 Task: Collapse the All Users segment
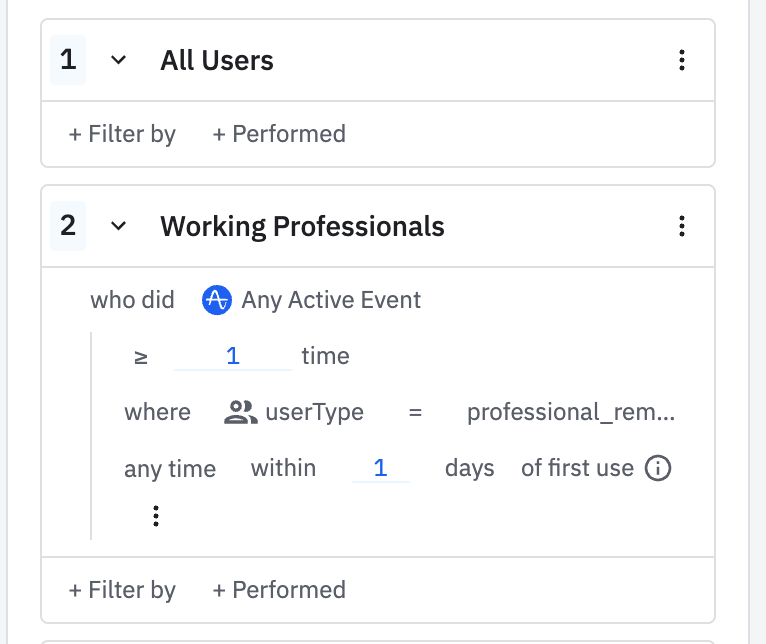coord(118,61)
